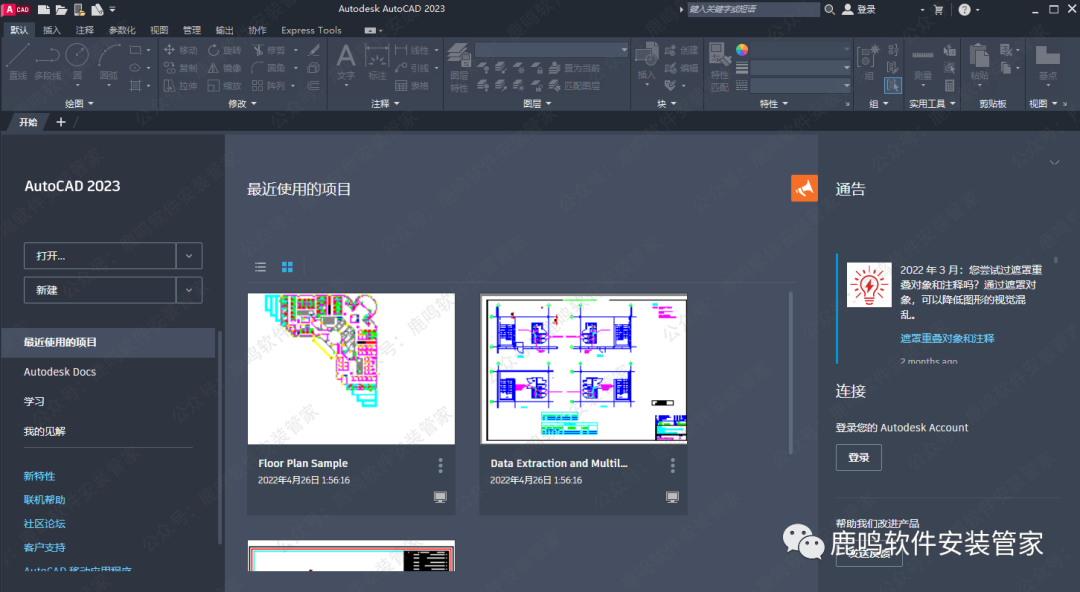1080x592 pixels.
Task: Click the search magnifier icon
Action: click(830, 10)
